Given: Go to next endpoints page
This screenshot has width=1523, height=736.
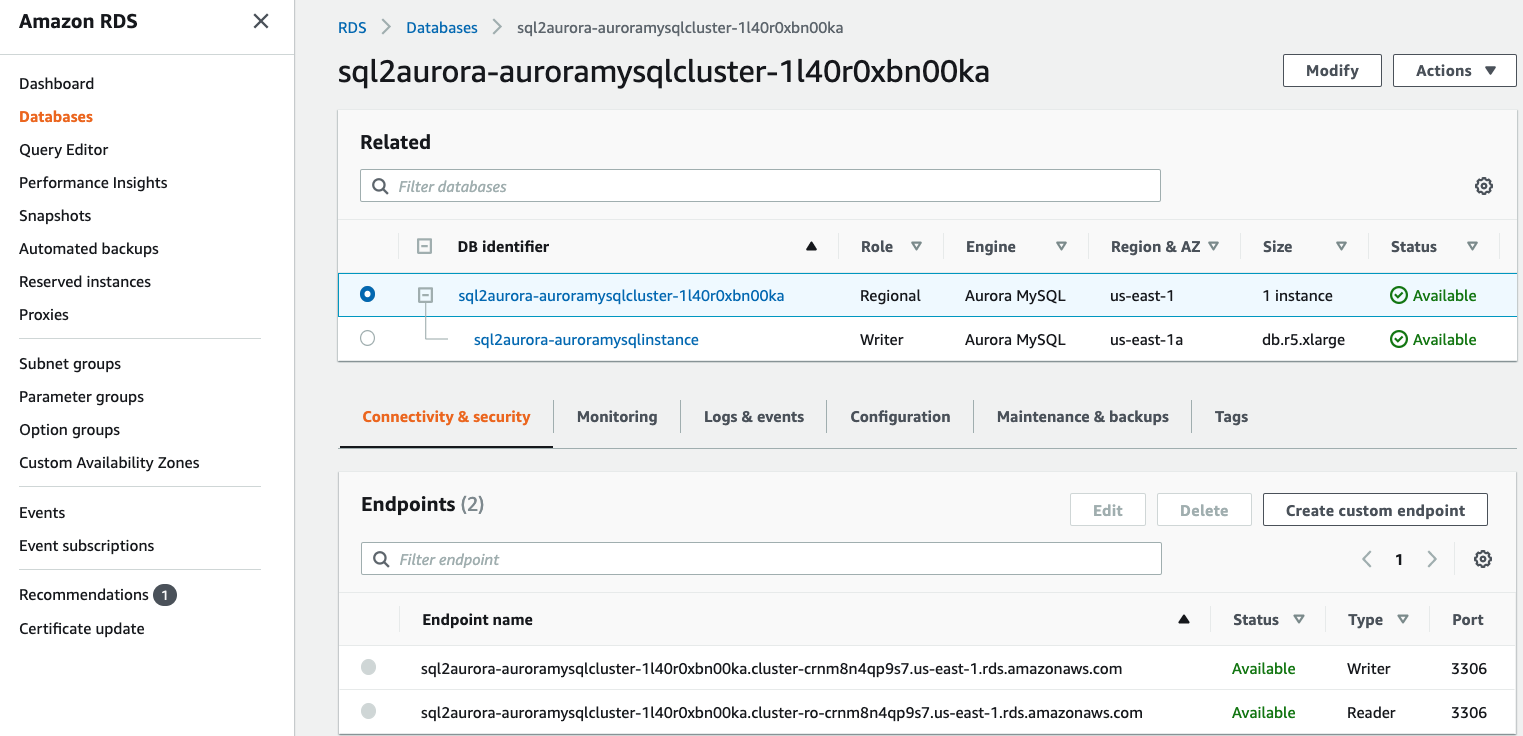Looking at the screenshot, I should [x=1432, y=559].
